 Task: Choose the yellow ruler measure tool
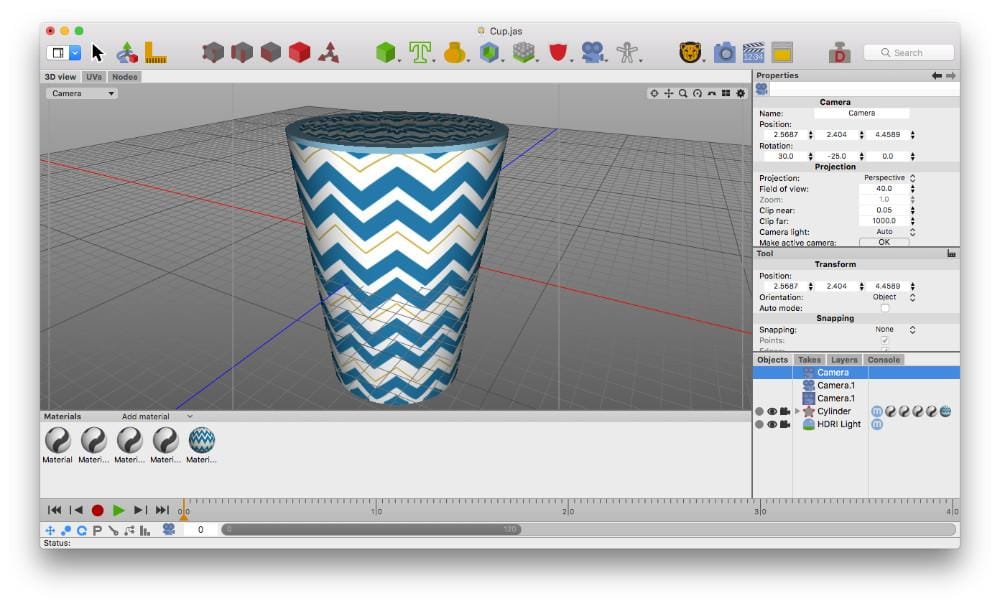tap(155, 52)
